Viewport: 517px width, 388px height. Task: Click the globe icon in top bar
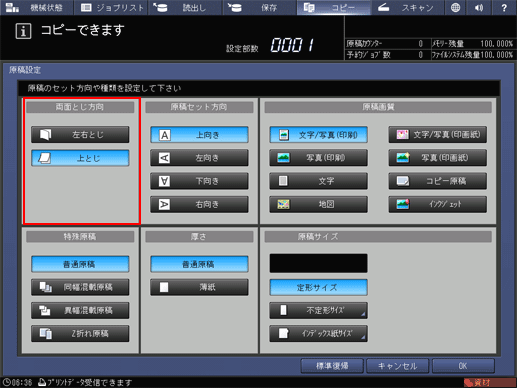455,8
